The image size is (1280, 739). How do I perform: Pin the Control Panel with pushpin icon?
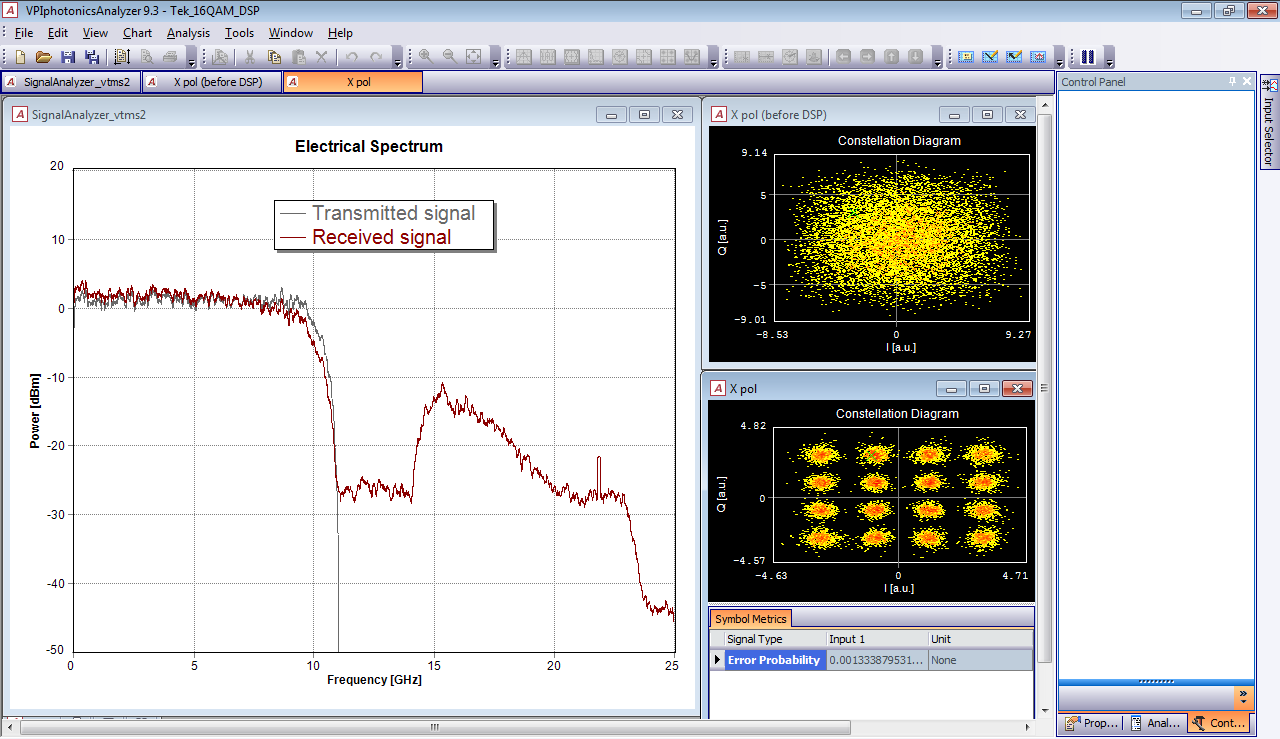[1232, 81]
